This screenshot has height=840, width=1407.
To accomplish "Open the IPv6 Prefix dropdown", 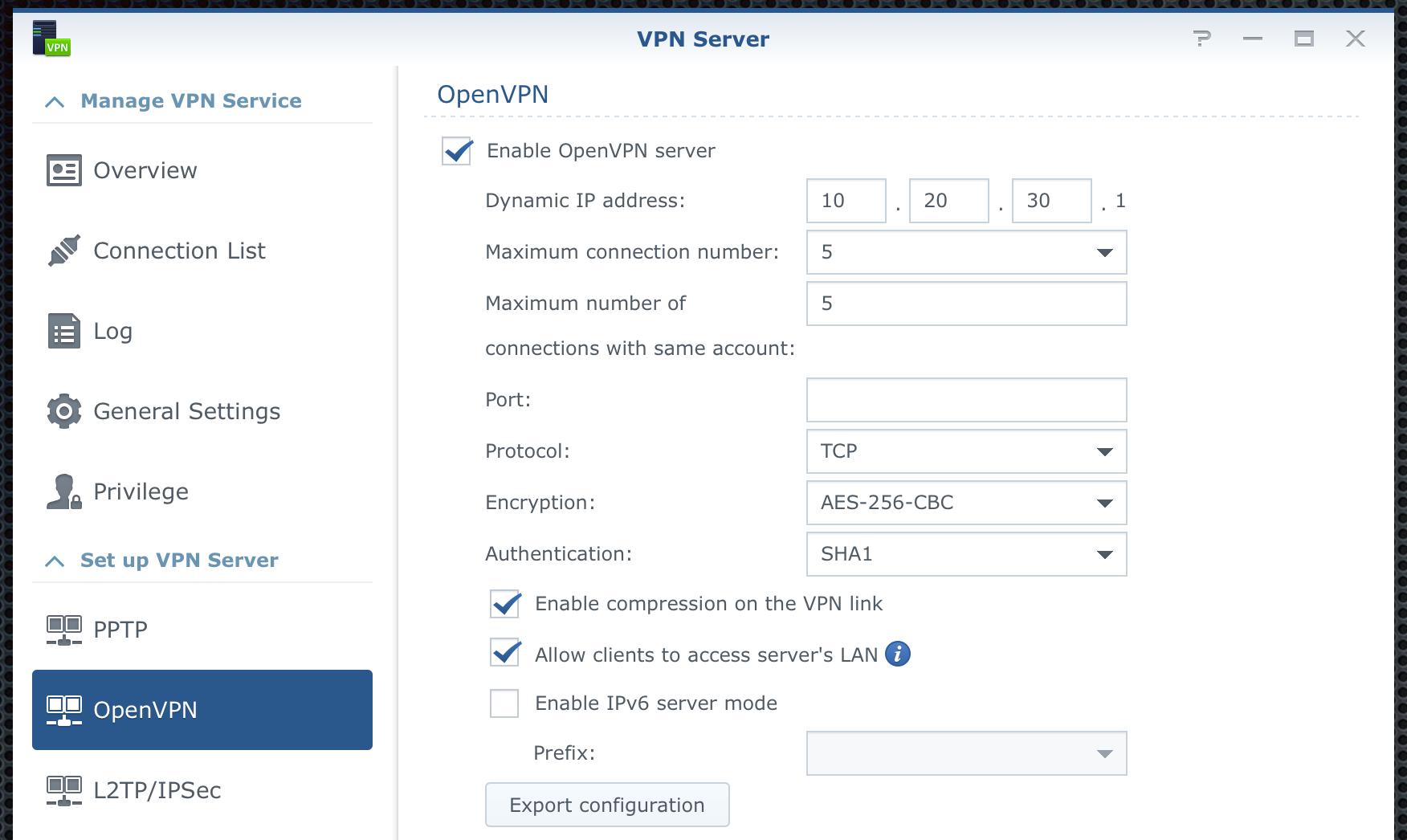I will [967, 753].
